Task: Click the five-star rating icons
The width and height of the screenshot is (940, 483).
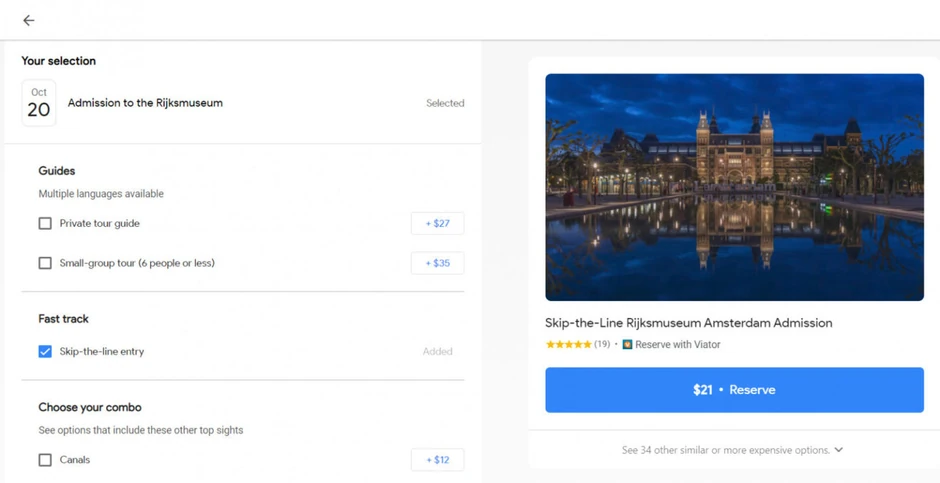Action: pos(568,345)
